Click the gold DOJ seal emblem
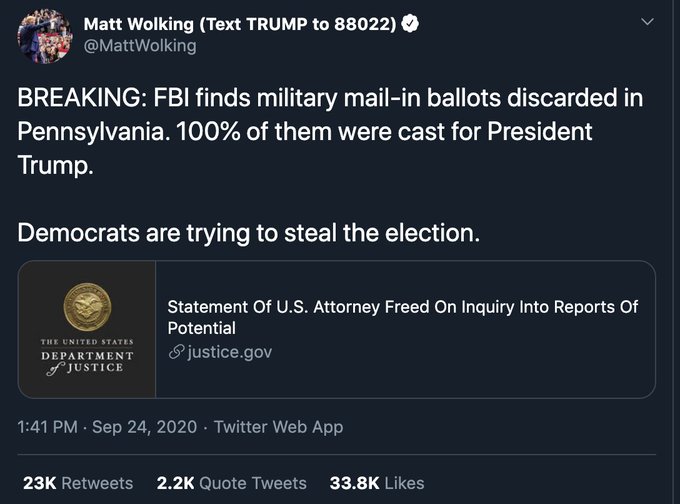Screen dimensions: 680x504 click(x=87, y=306)
